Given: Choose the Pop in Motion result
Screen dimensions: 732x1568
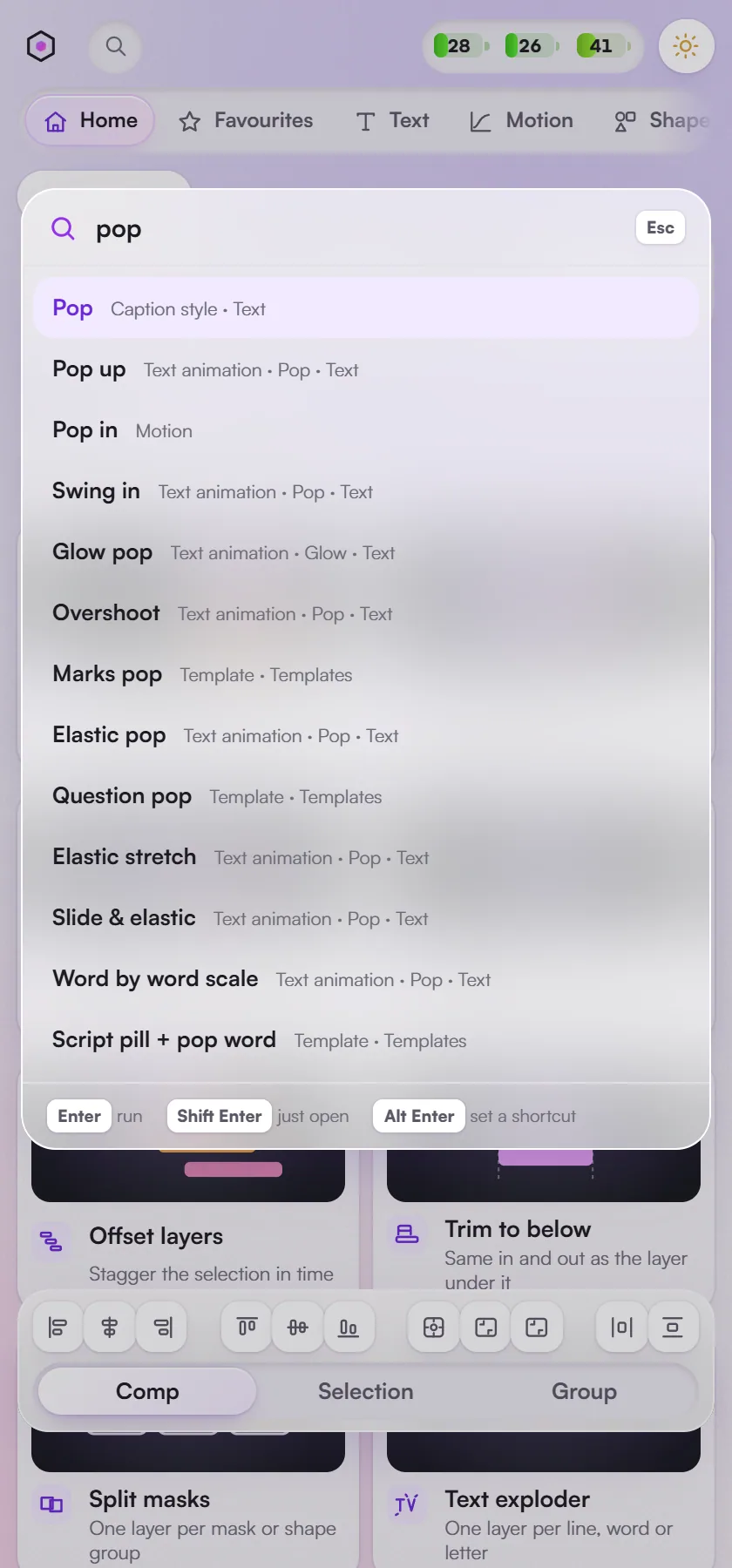Looking at the screenshot, I should (x=366, y=430).
